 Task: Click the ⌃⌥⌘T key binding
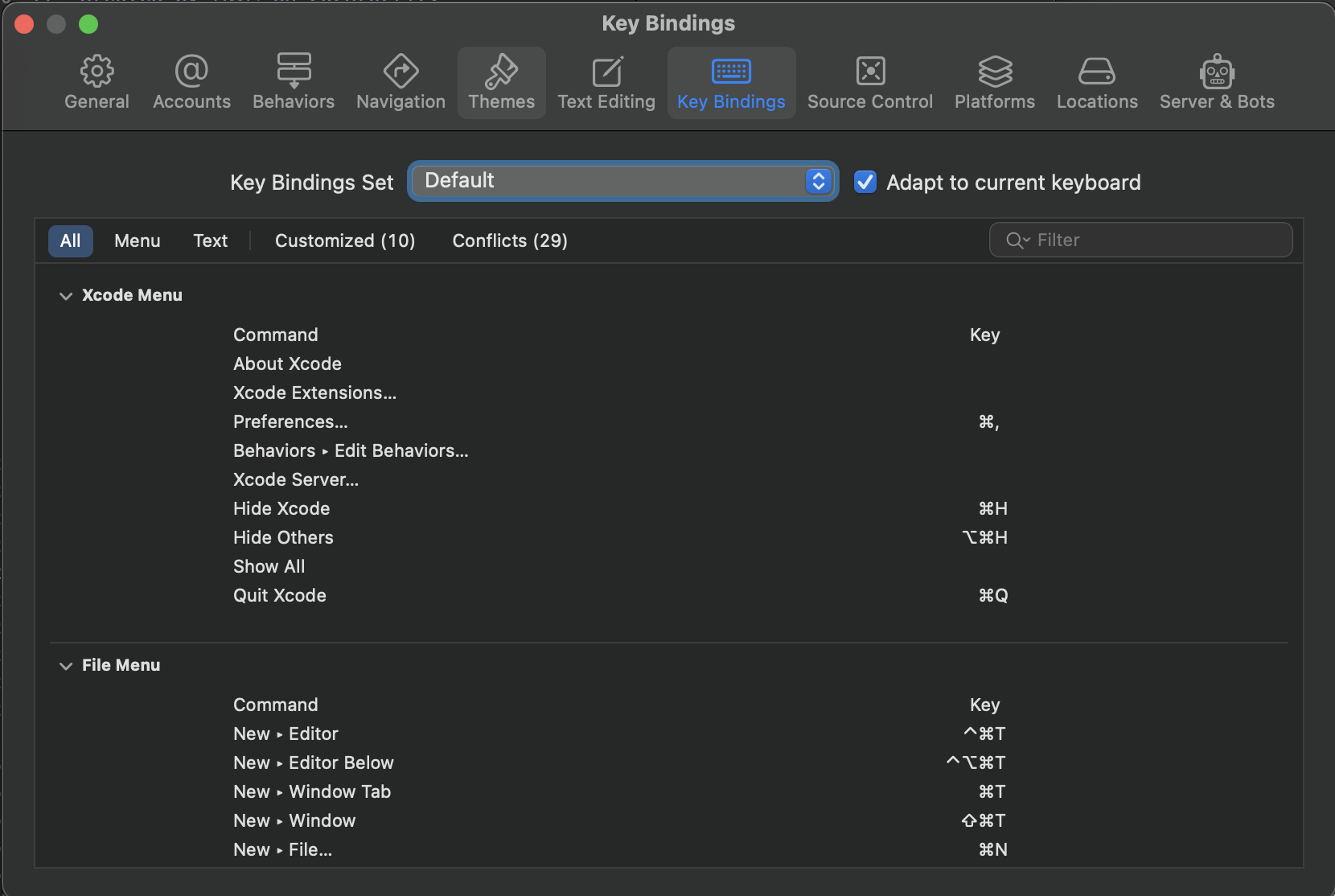click(x=976, y=762)
